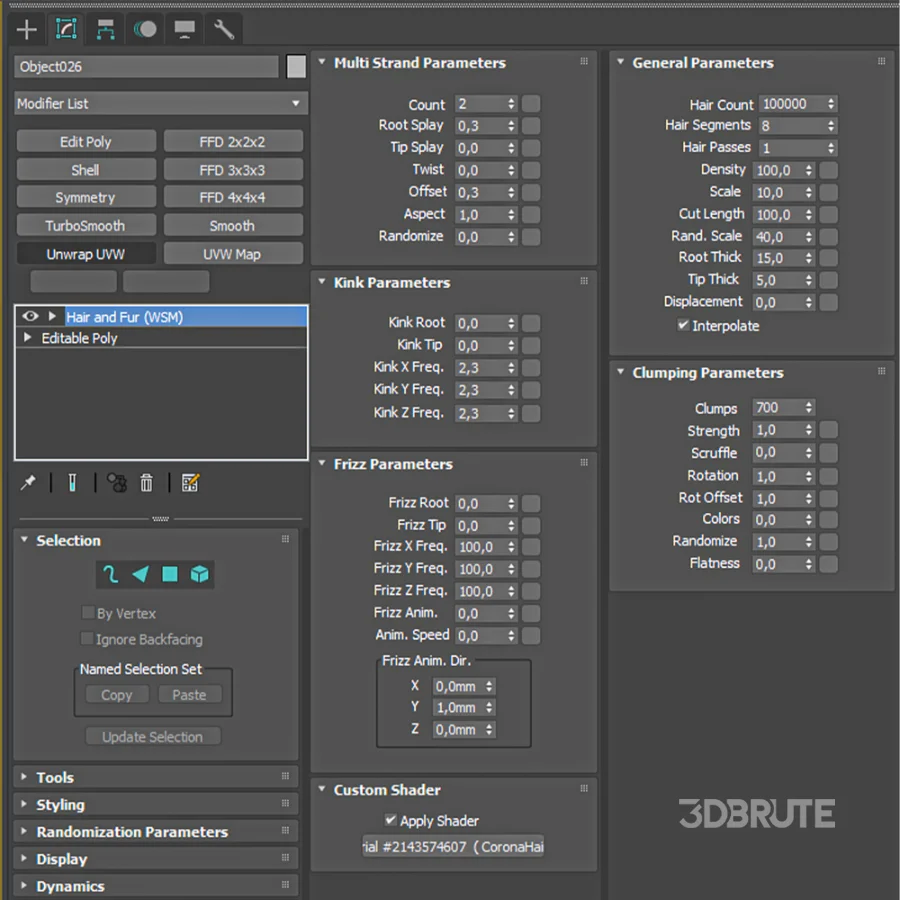The width and height of the screenshot is (900, 900).
Task: Enable the By Vertex checkbox
Action: tap(88, 612)
